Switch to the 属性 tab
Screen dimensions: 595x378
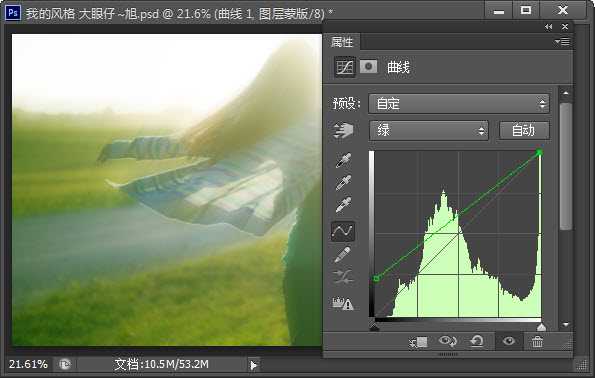click(342, 42)
